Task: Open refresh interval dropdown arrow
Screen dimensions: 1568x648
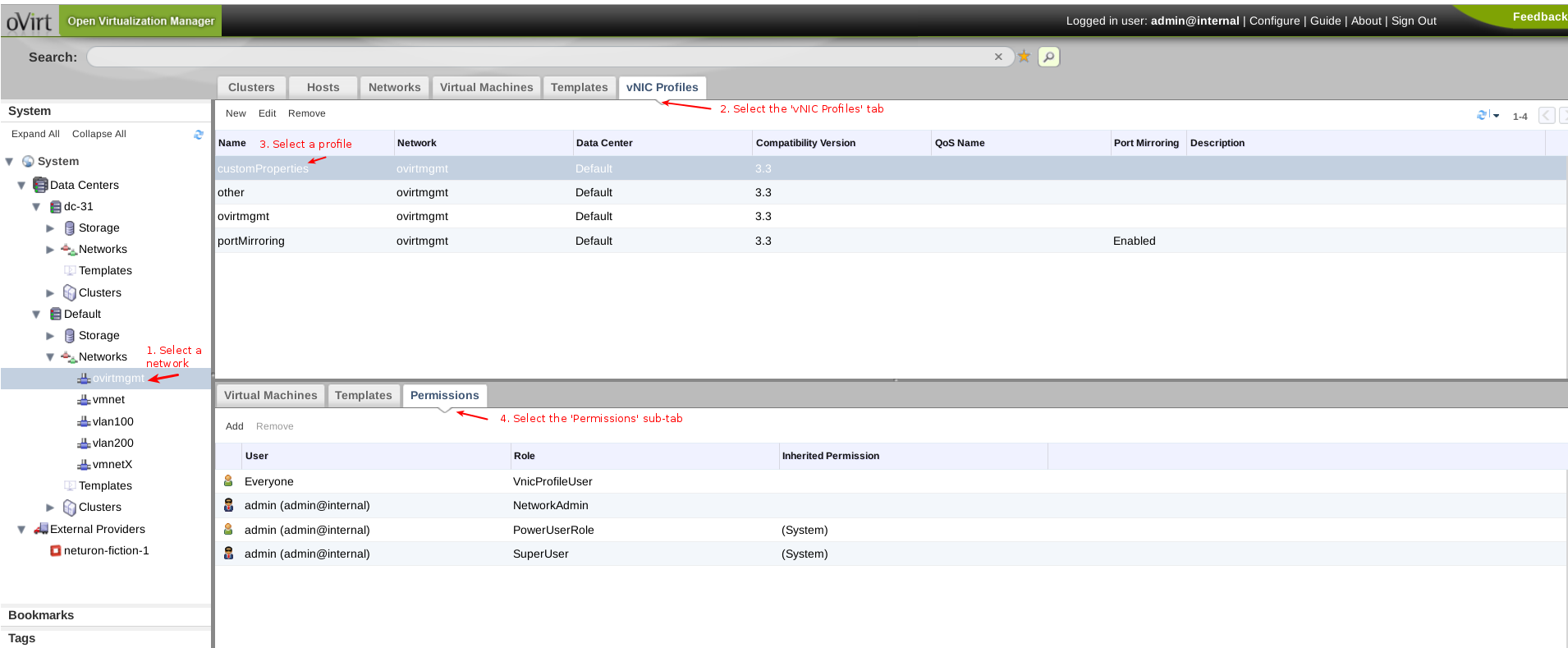Action: point(1496,116)
